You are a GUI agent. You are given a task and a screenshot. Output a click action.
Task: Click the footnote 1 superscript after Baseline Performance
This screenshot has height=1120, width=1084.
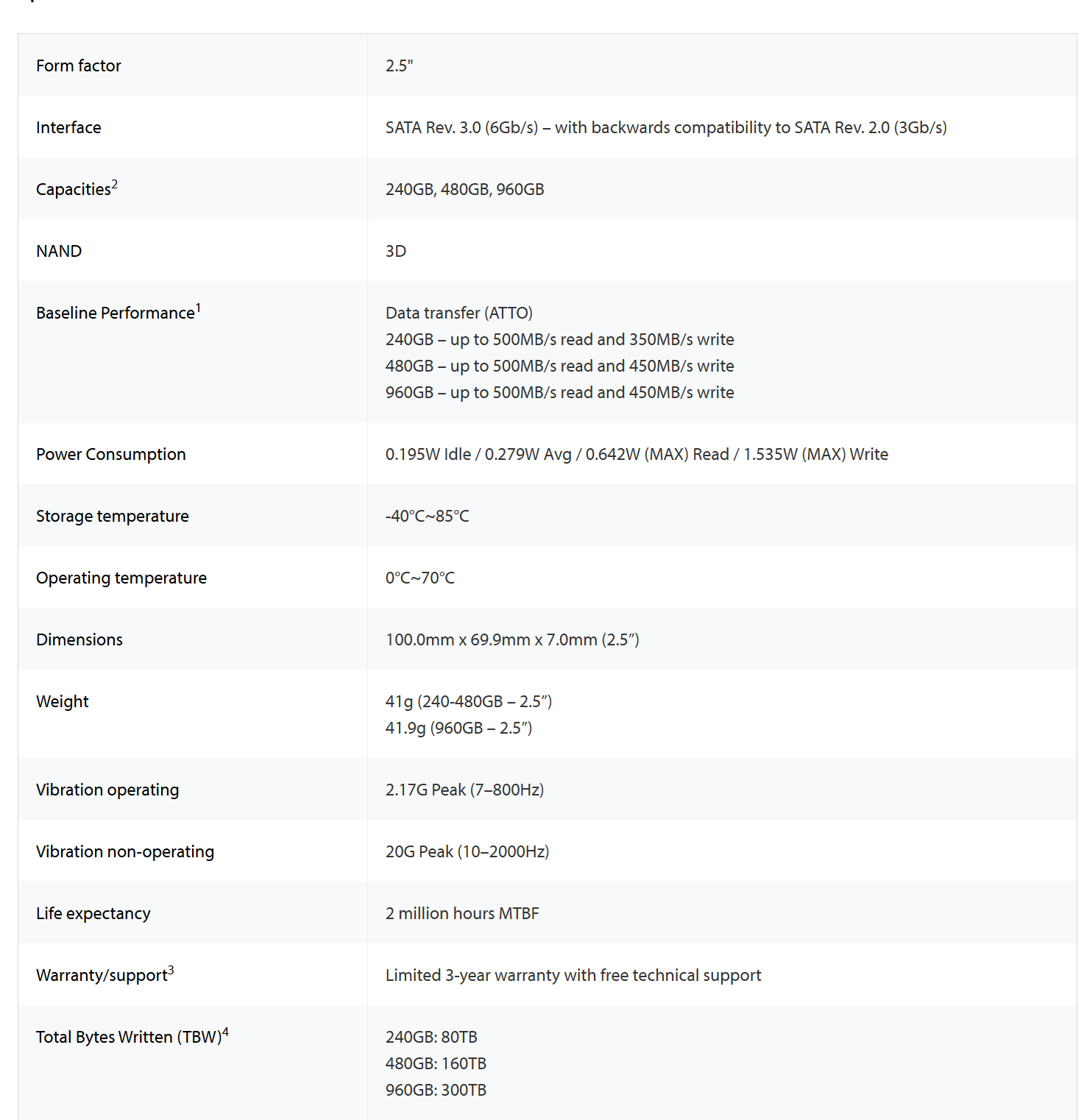[198, 308]
